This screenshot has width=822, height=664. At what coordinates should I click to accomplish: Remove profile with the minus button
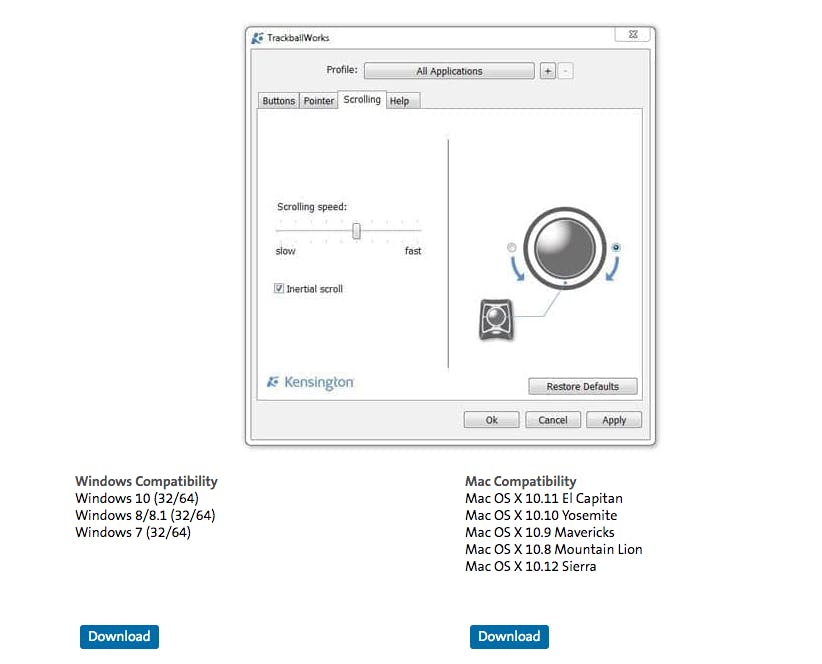pos(565,71)
